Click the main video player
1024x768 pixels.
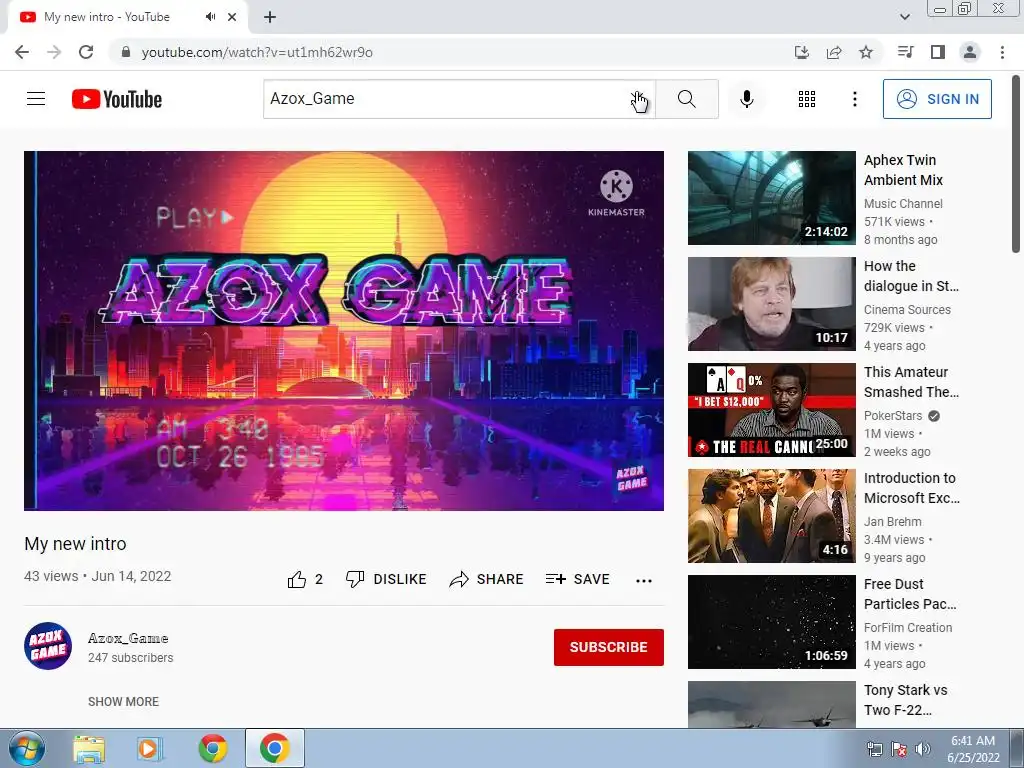point(344,330)
